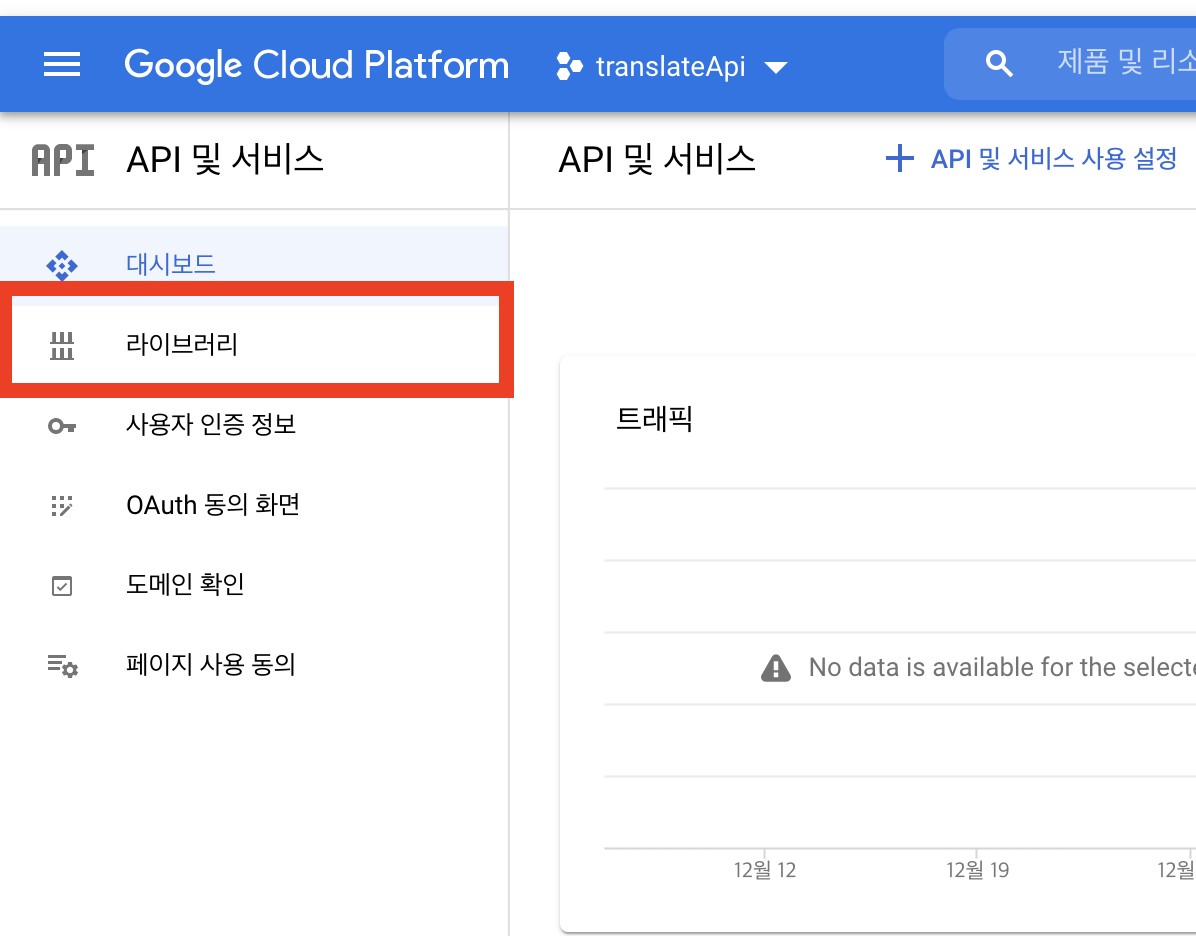Click the API logo icon in sidebar header

click(x=63, y=160)
